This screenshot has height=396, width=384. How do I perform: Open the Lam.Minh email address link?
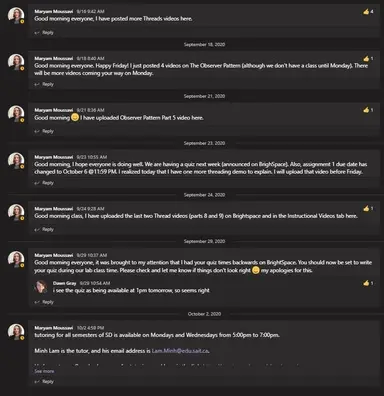point(180,351)
